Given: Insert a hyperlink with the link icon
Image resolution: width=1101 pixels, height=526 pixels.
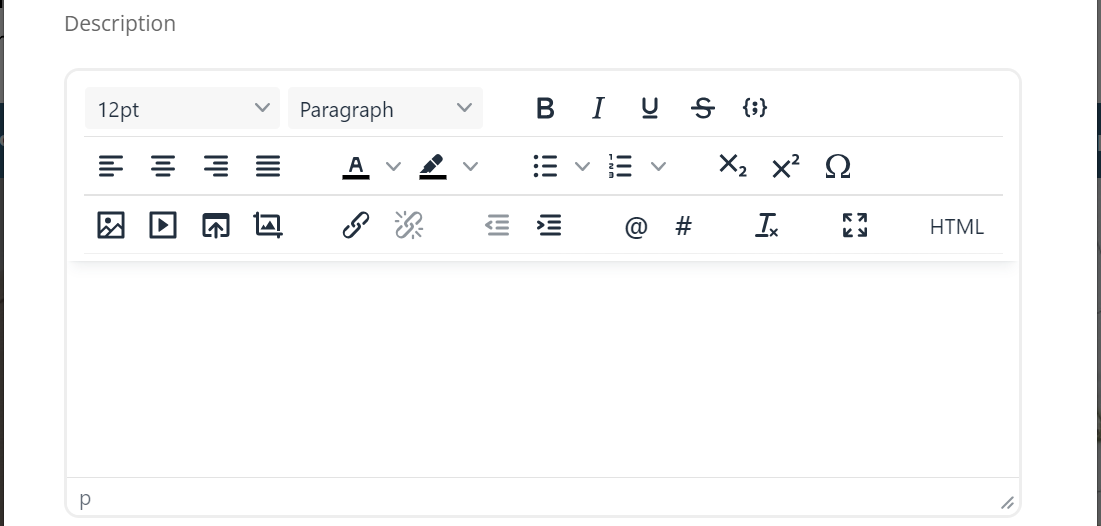Looking at the screenshot, I should [356, 226].
